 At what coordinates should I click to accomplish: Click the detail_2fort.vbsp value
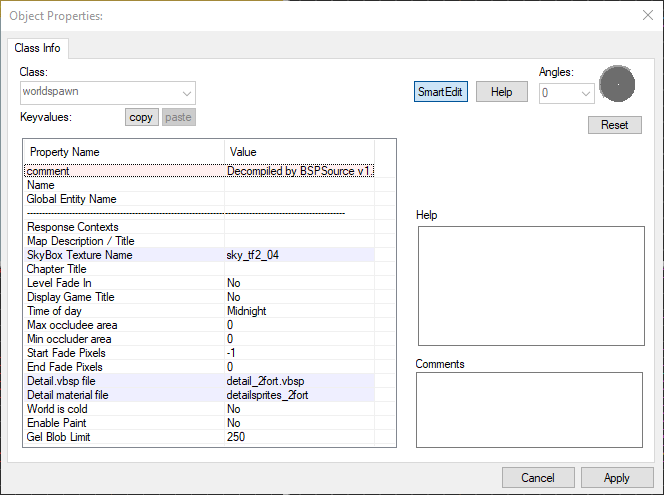[x=265, y=381]
